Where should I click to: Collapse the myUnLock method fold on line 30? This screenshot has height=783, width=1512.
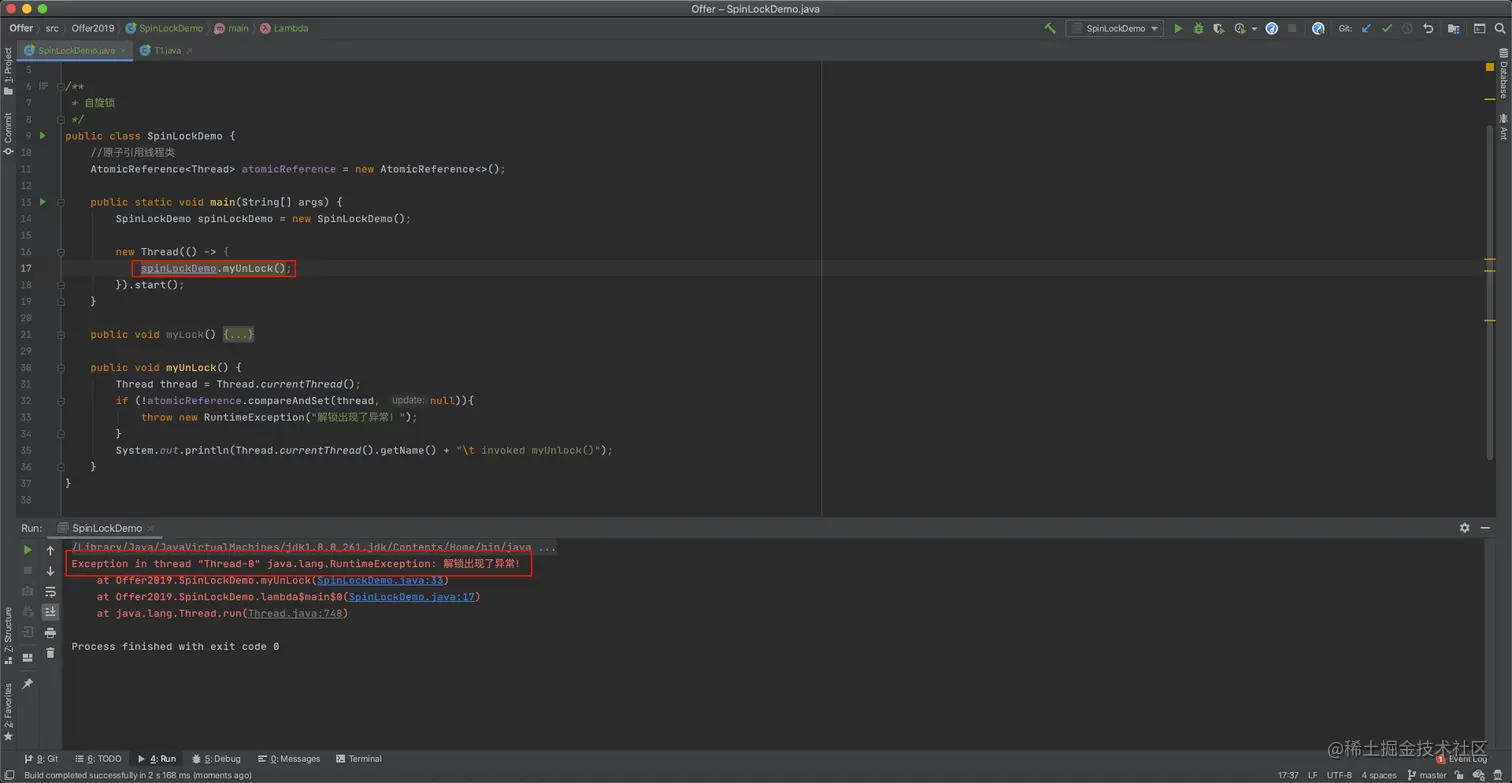coord(61,367)
